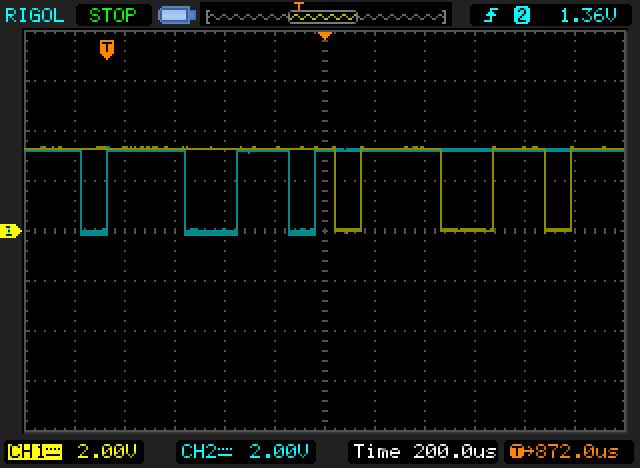Click the first cyan CH2 low pulse

pyautogui.click(x=94, y=192)
